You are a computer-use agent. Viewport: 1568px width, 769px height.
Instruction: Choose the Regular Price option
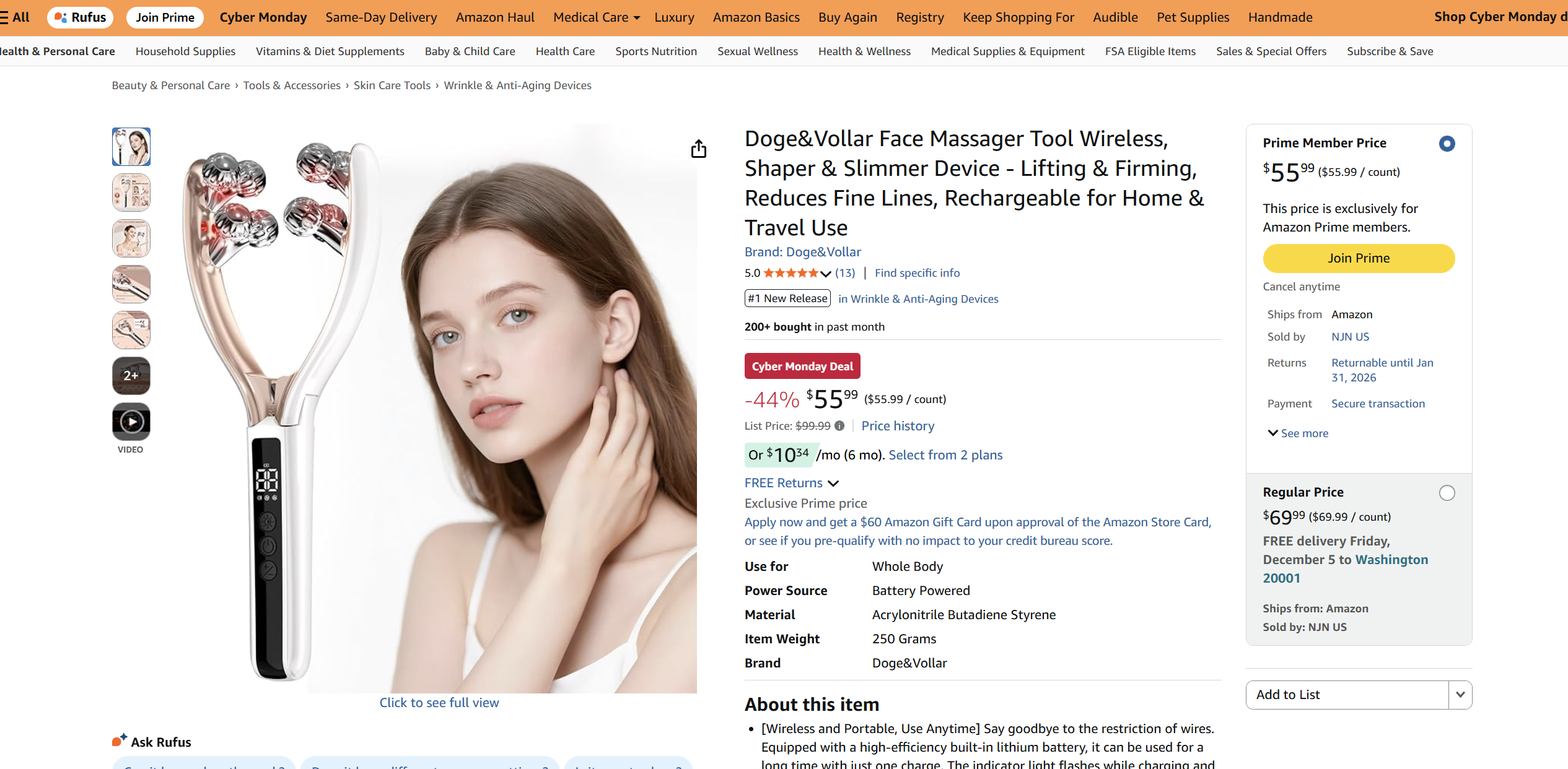tap(1447, 493)
